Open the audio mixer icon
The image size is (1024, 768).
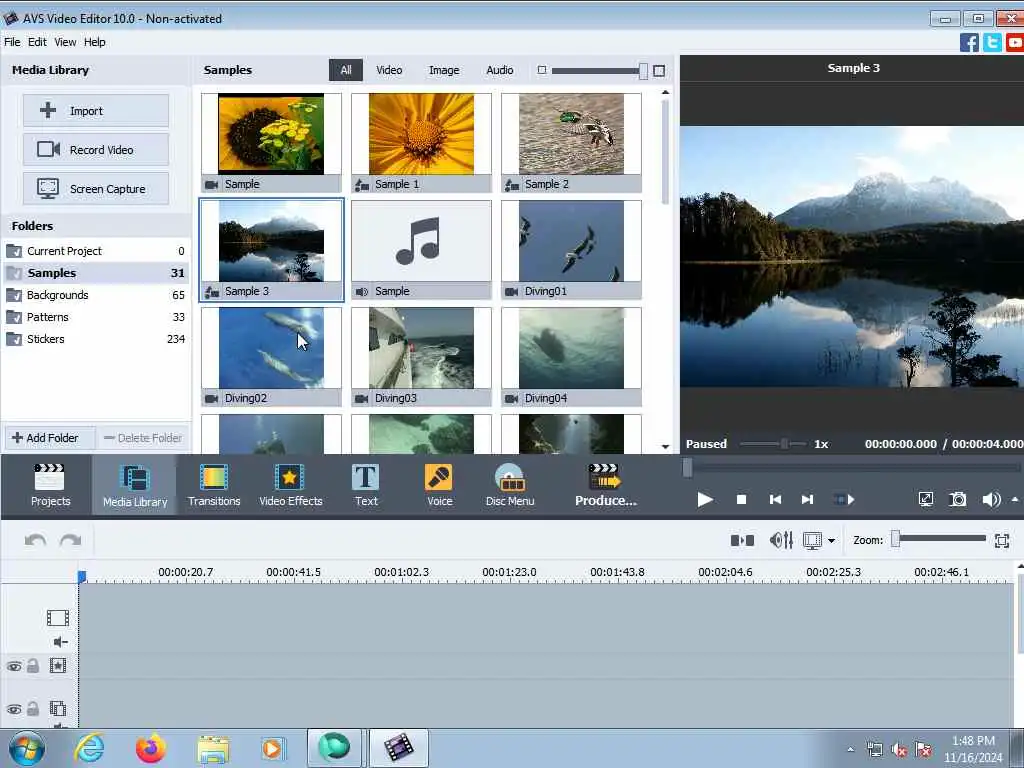781,540
